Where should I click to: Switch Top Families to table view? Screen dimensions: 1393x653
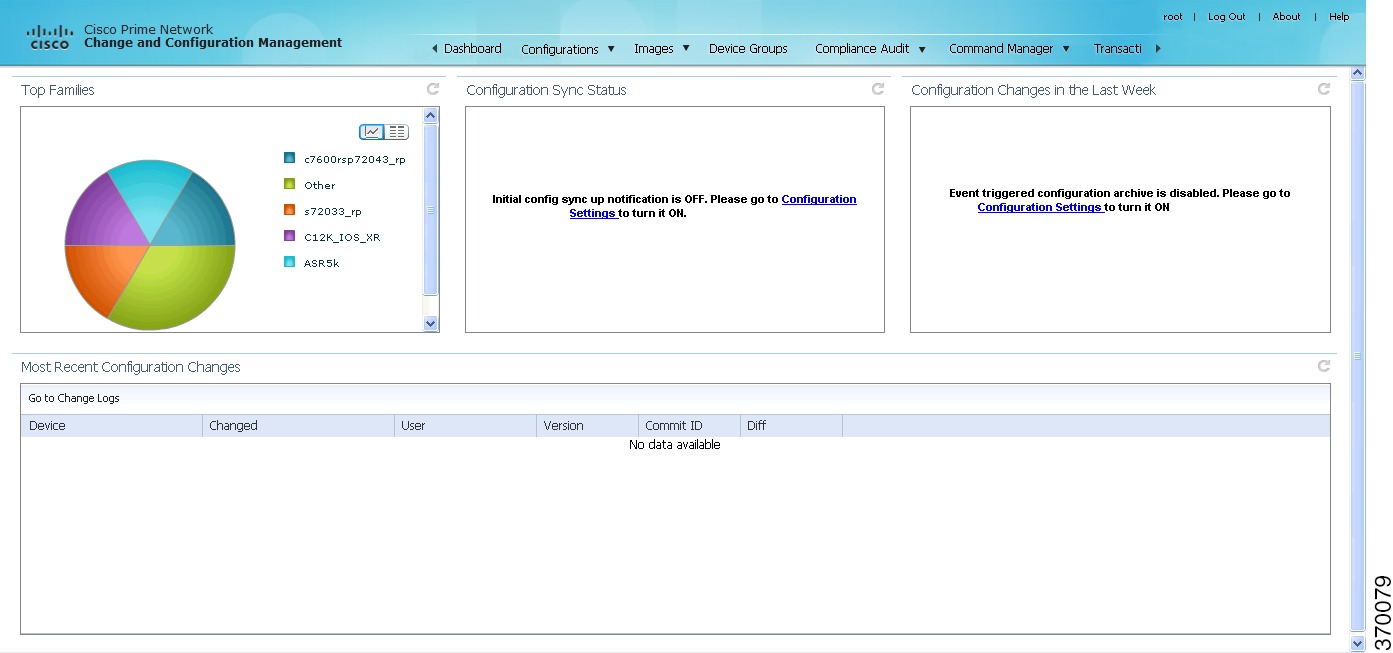397,132
